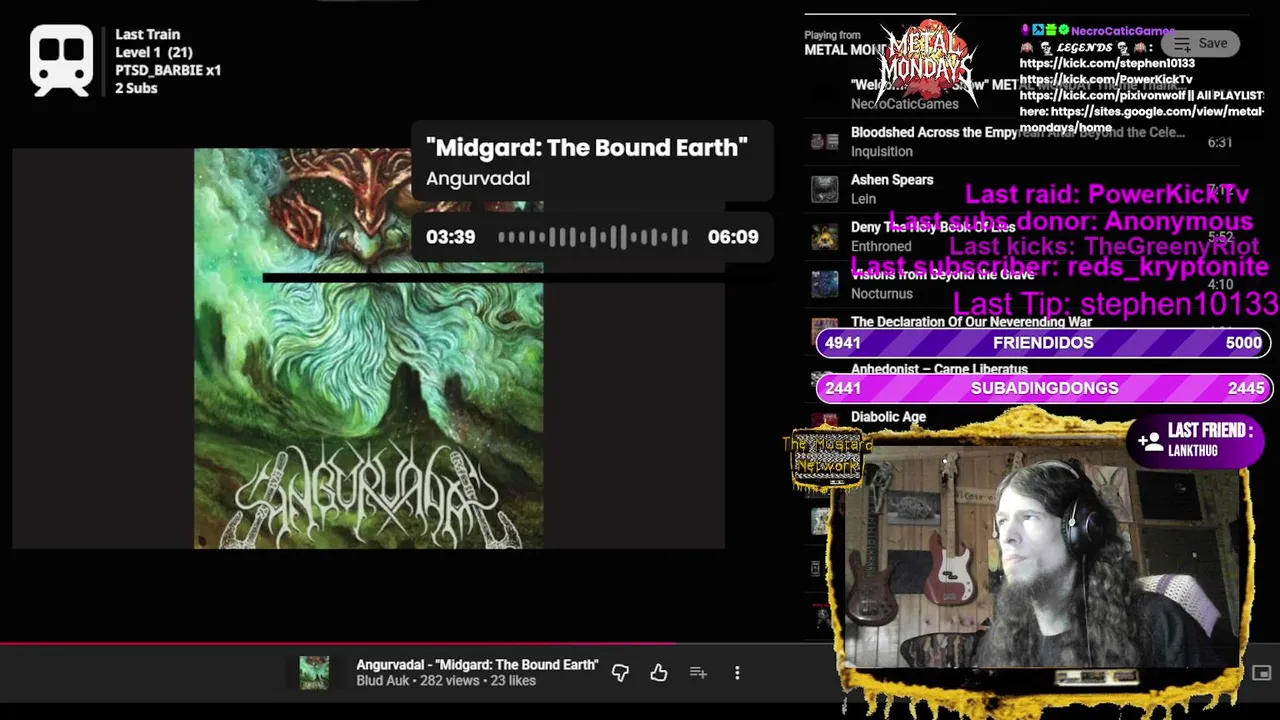Click the Last Train icon

(61, 61)
